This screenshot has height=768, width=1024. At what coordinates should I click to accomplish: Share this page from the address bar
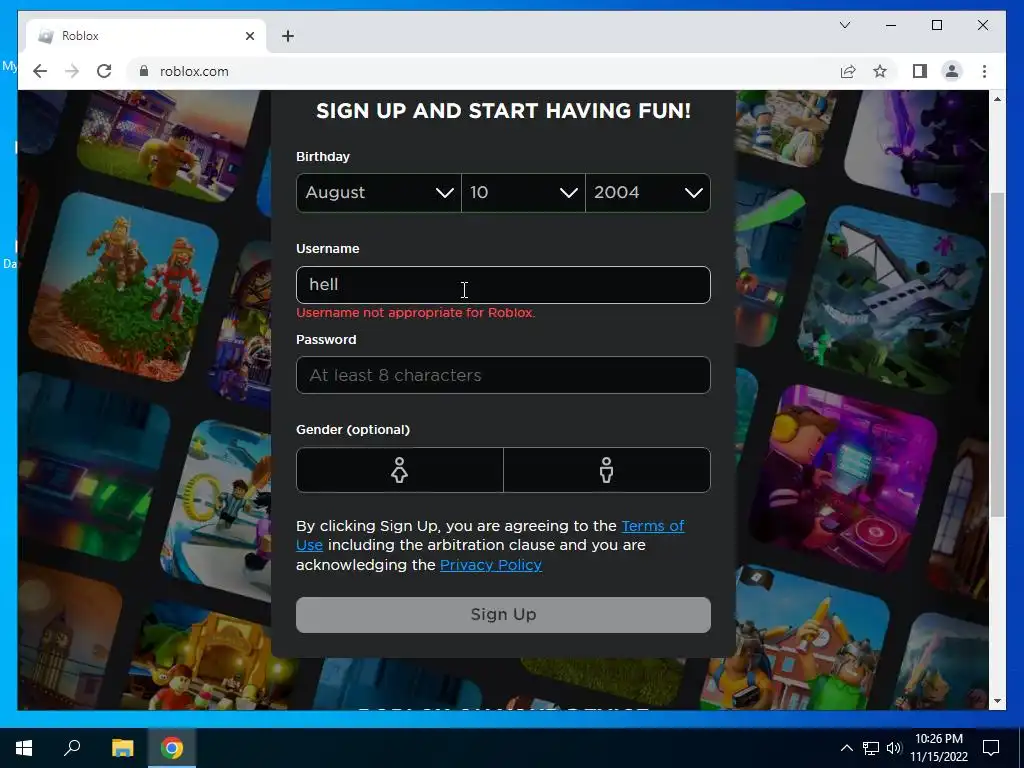(848, 71)
